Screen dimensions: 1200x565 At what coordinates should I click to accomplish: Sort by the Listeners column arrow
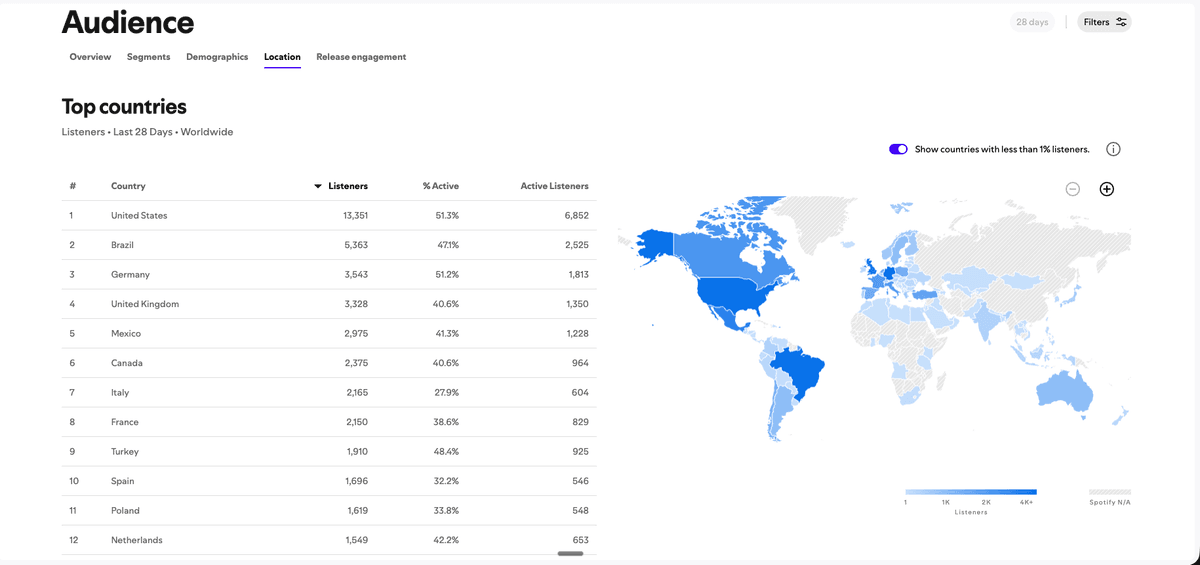318,186
